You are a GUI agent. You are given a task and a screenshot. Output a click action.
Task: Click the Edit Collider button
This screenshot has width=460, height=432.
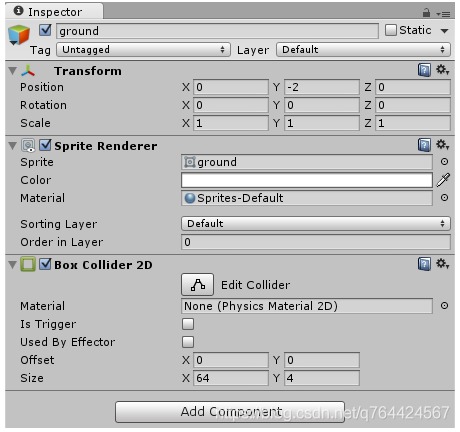(197, 285)
